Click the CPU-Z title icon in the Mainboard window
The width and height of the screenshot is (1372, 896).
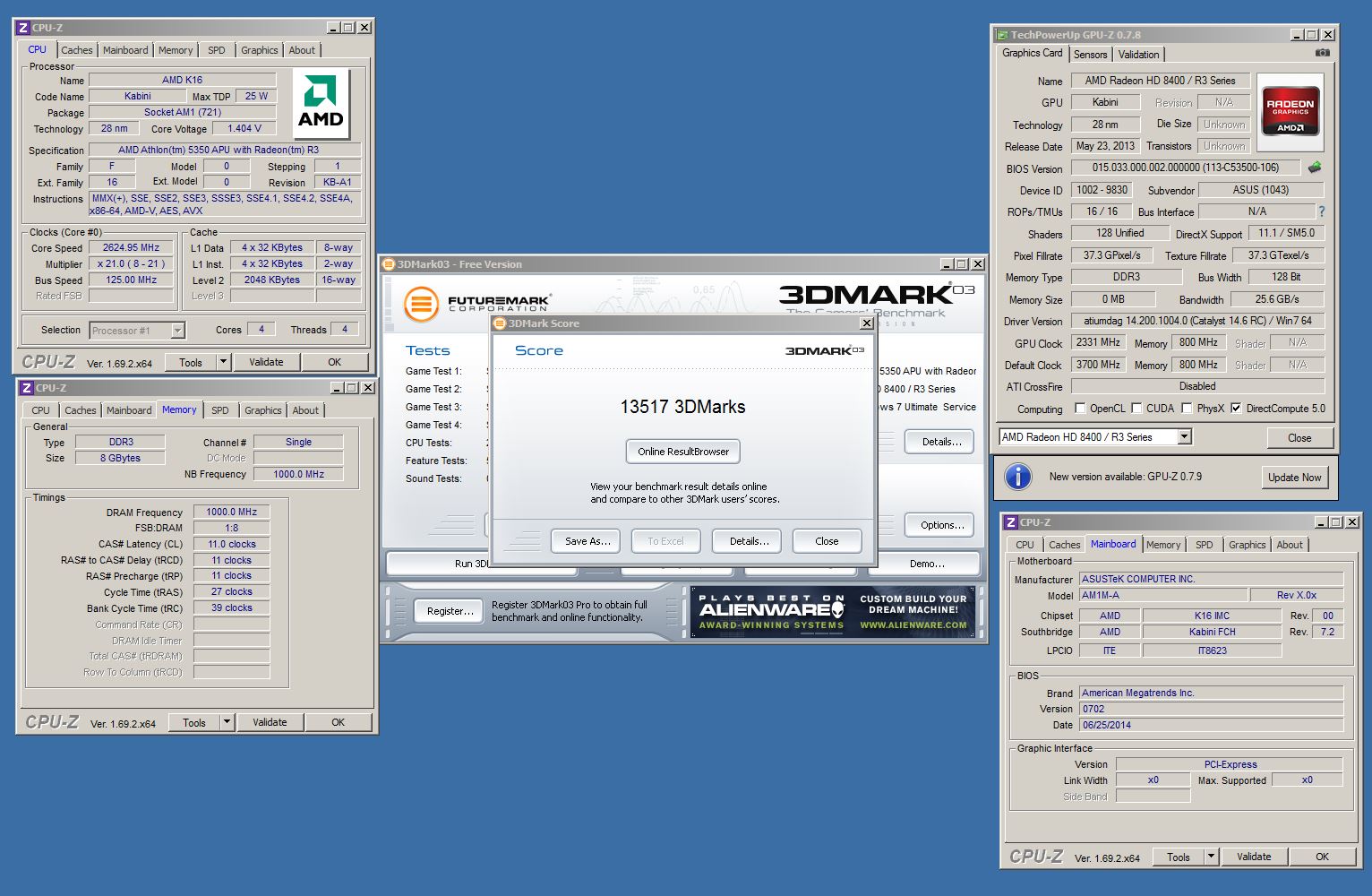1011,522
